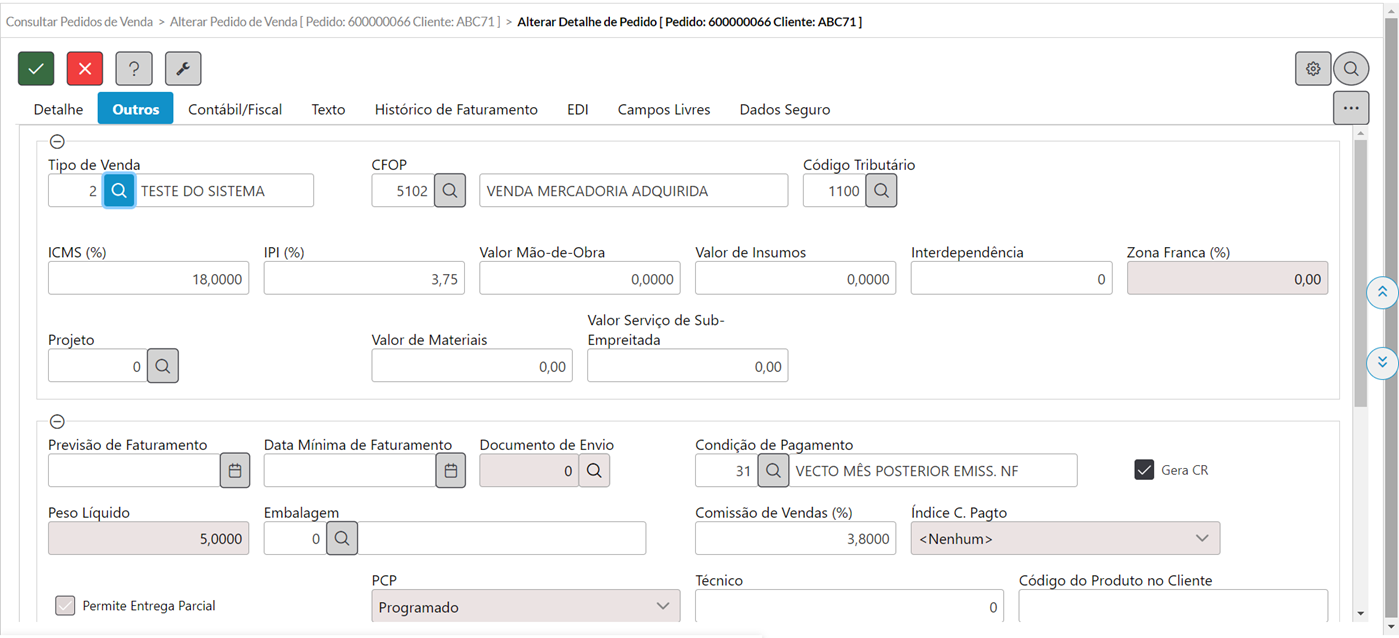Open Código Tributário lookup magnifier

click(x=881, y=190)
